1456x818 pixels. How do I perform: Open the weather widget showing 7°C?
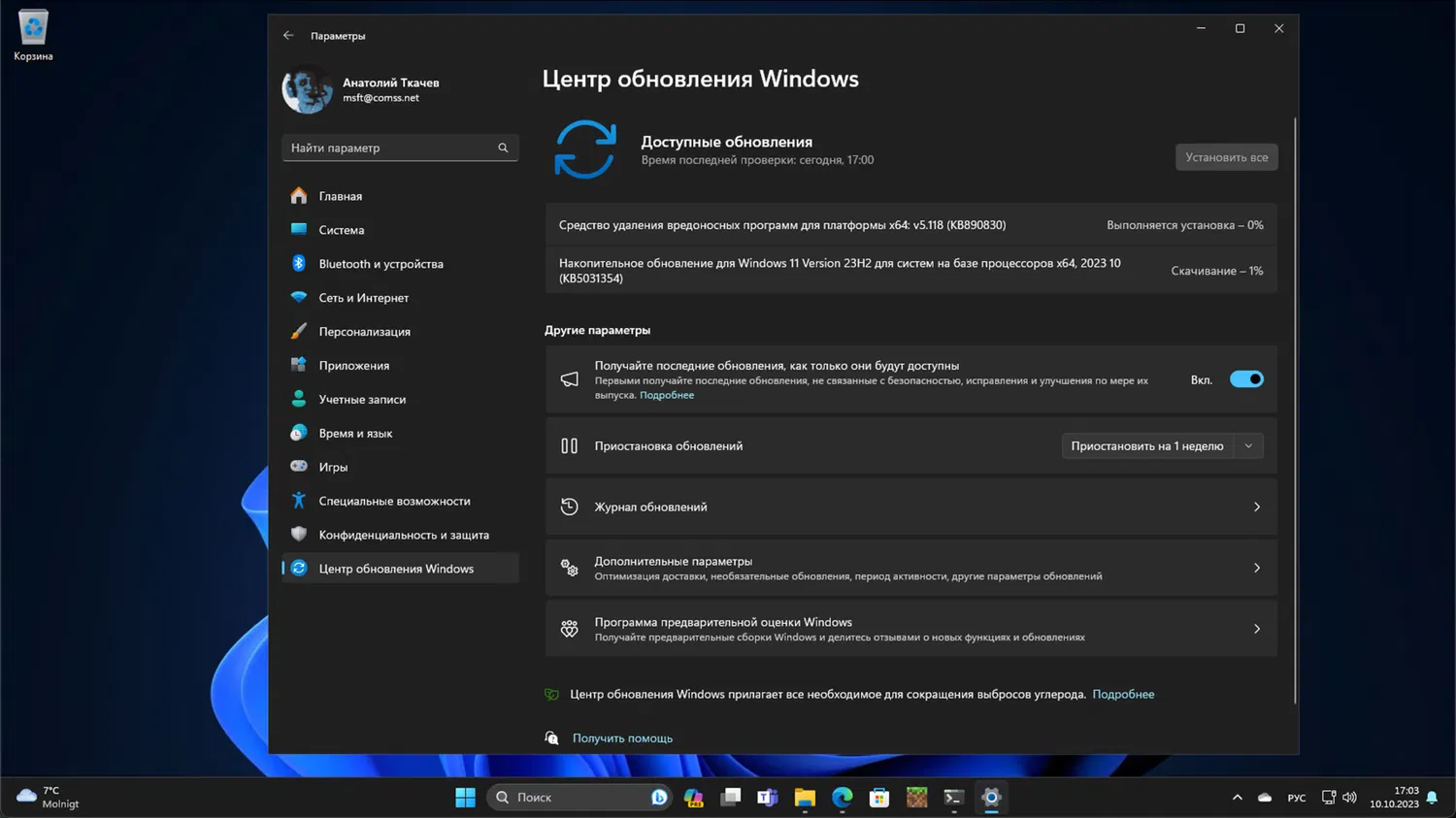tap(49, 798)
